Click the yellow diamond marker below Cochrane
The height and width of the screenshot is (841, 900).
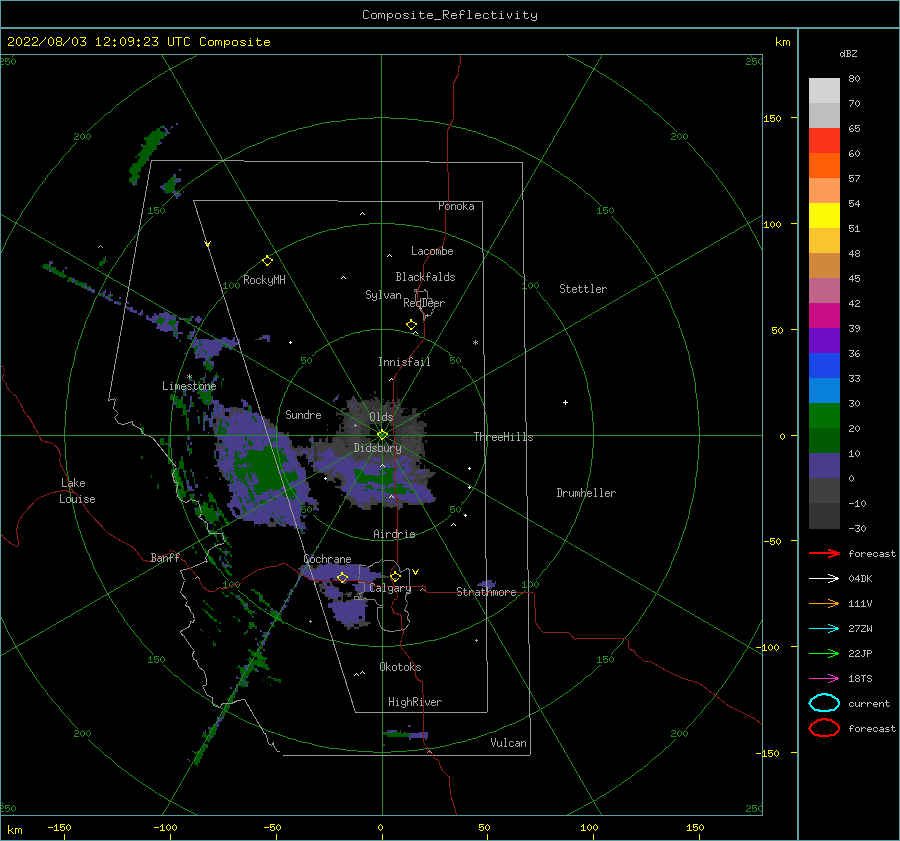(343, 577)
